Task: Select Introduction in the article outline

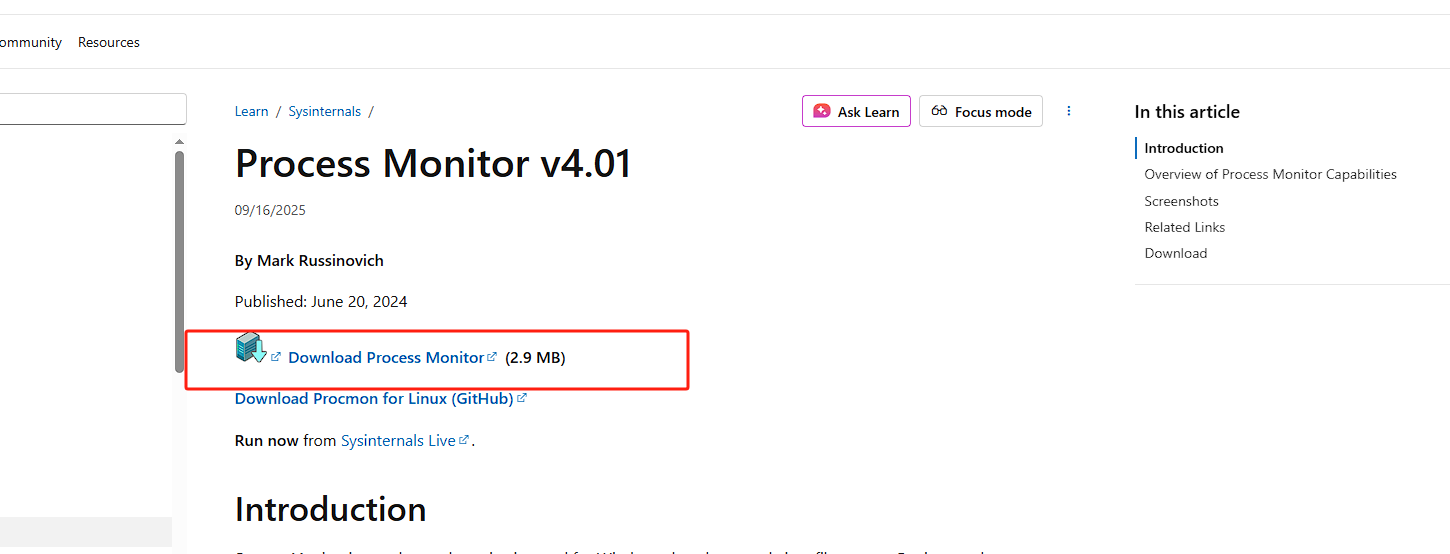Action: pyautogui.click(x=1184, y=148)
